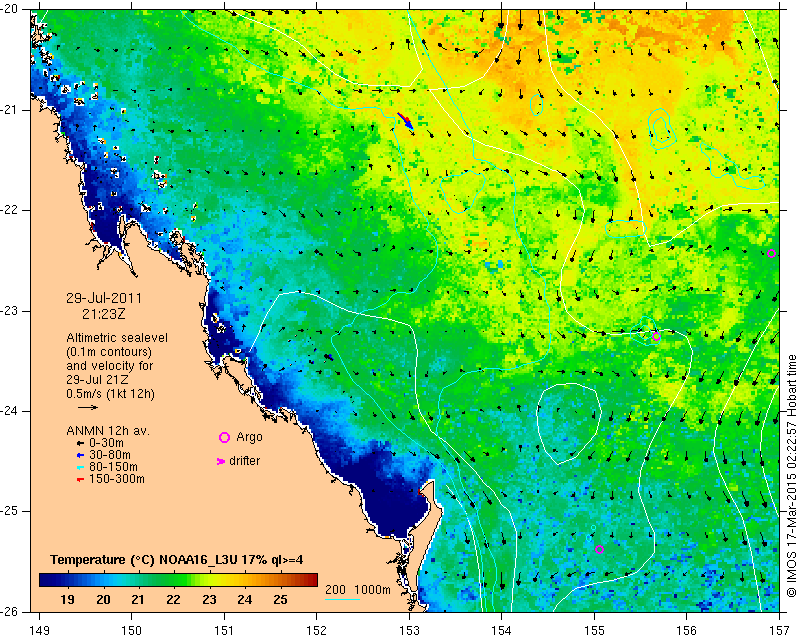Click the blue-red ANMN current arrow near longitude 153

[x=406, y=120]
